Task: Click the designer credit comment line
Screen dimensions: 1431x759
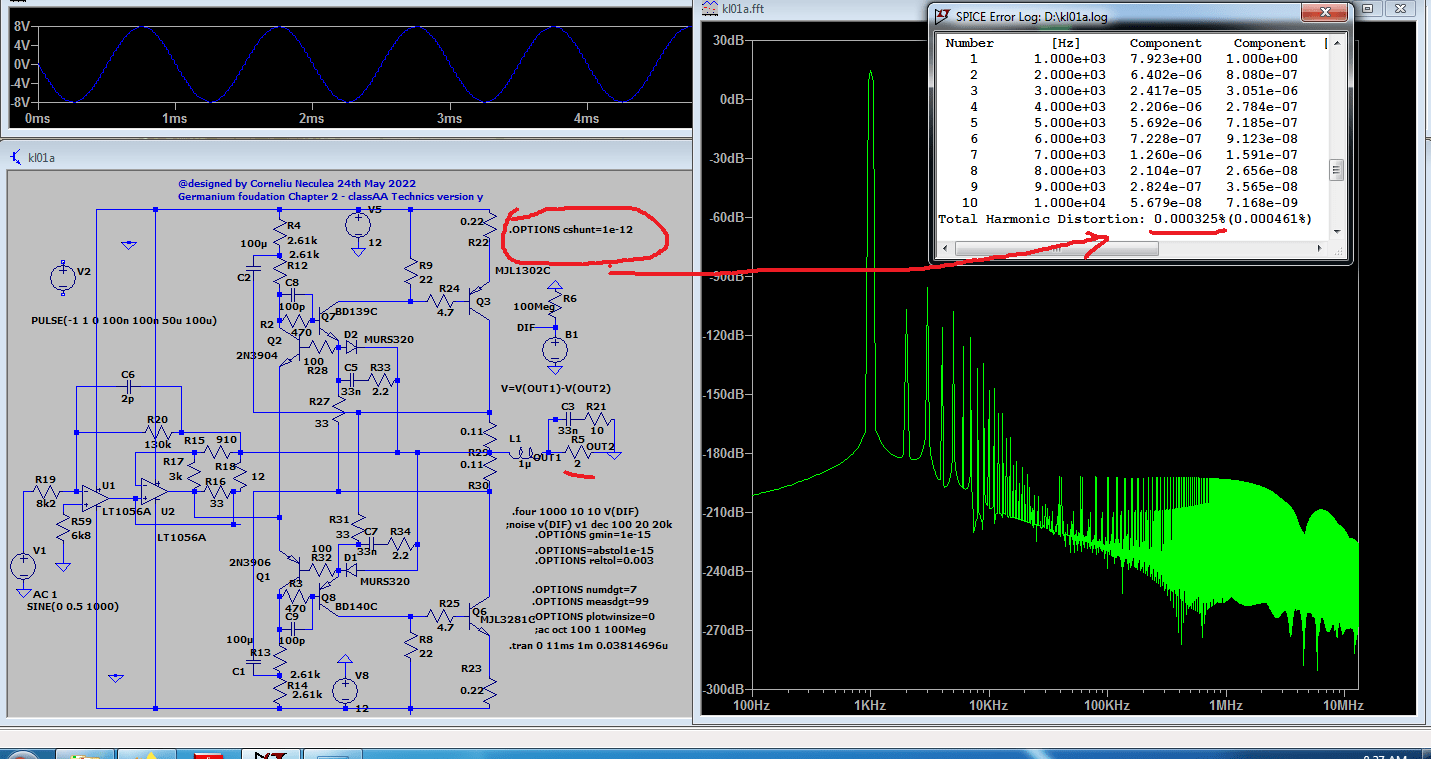Action: (297, 184)
